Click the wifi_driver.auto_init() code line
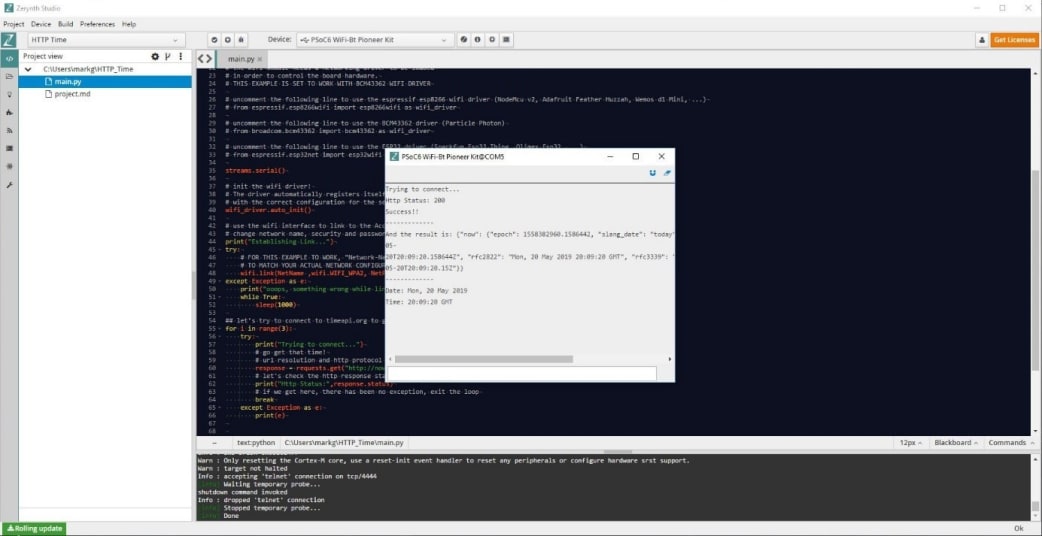This screenshot has width=1042, height=536. click(x=270, y=210)
